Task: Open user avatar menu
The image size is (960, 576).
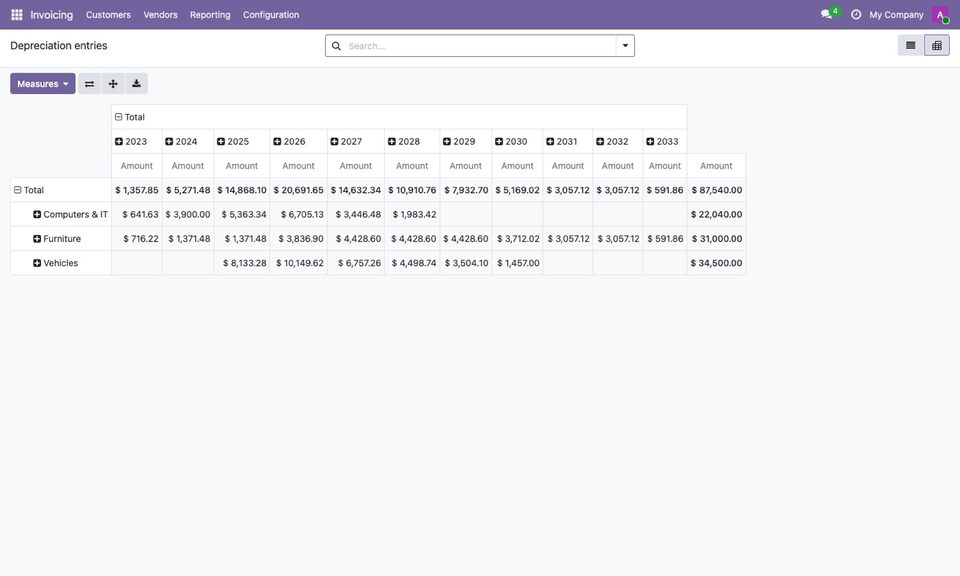Action: [940, 15]
